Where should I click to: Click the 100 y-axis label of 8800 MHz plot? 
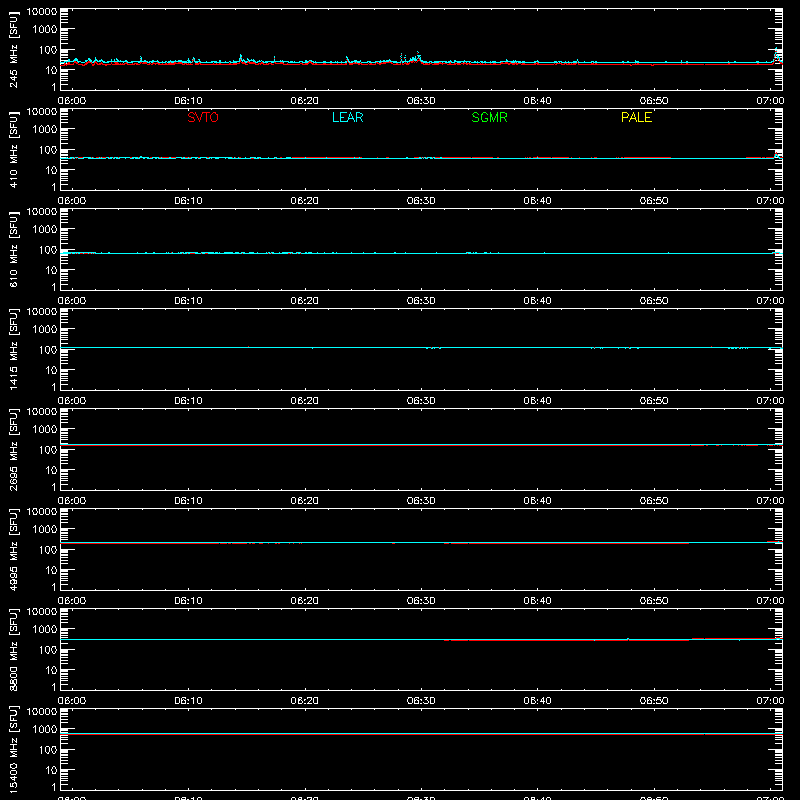pyautogui.click(x=48, y=649)
